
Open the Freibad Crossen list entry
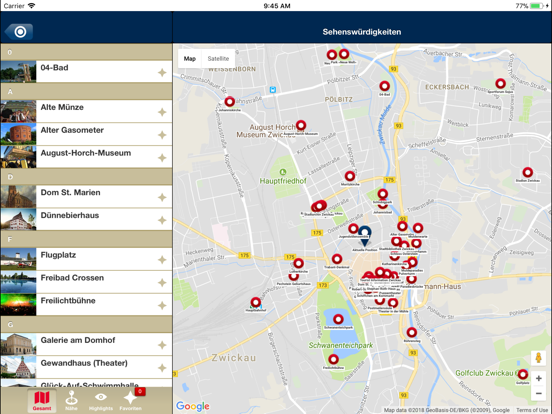tap(86, 282)
